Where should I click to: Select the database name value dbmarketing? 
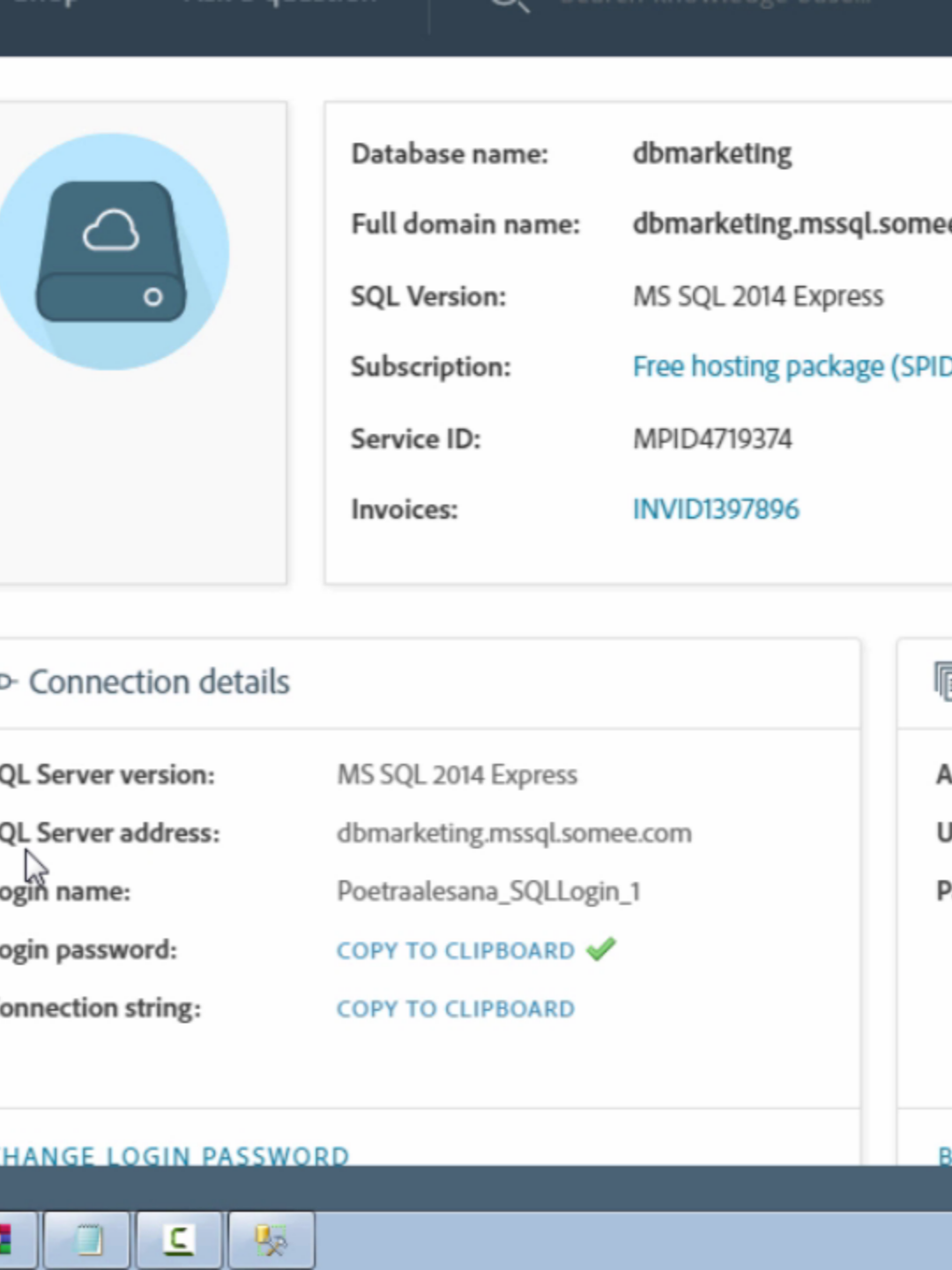coord(712,153)
